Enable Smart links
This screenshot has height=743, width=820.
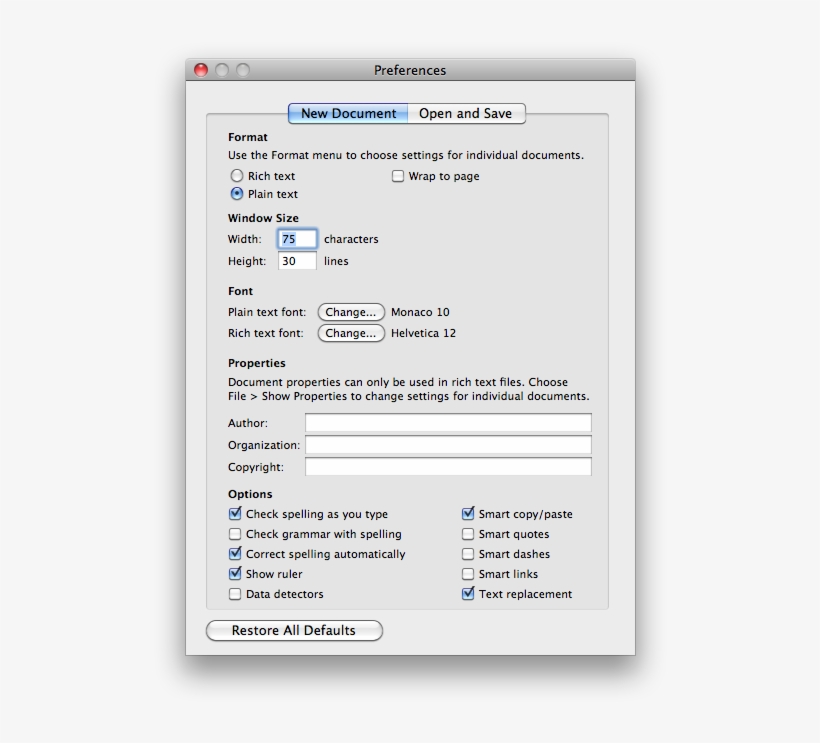click(x=467, y=573)
